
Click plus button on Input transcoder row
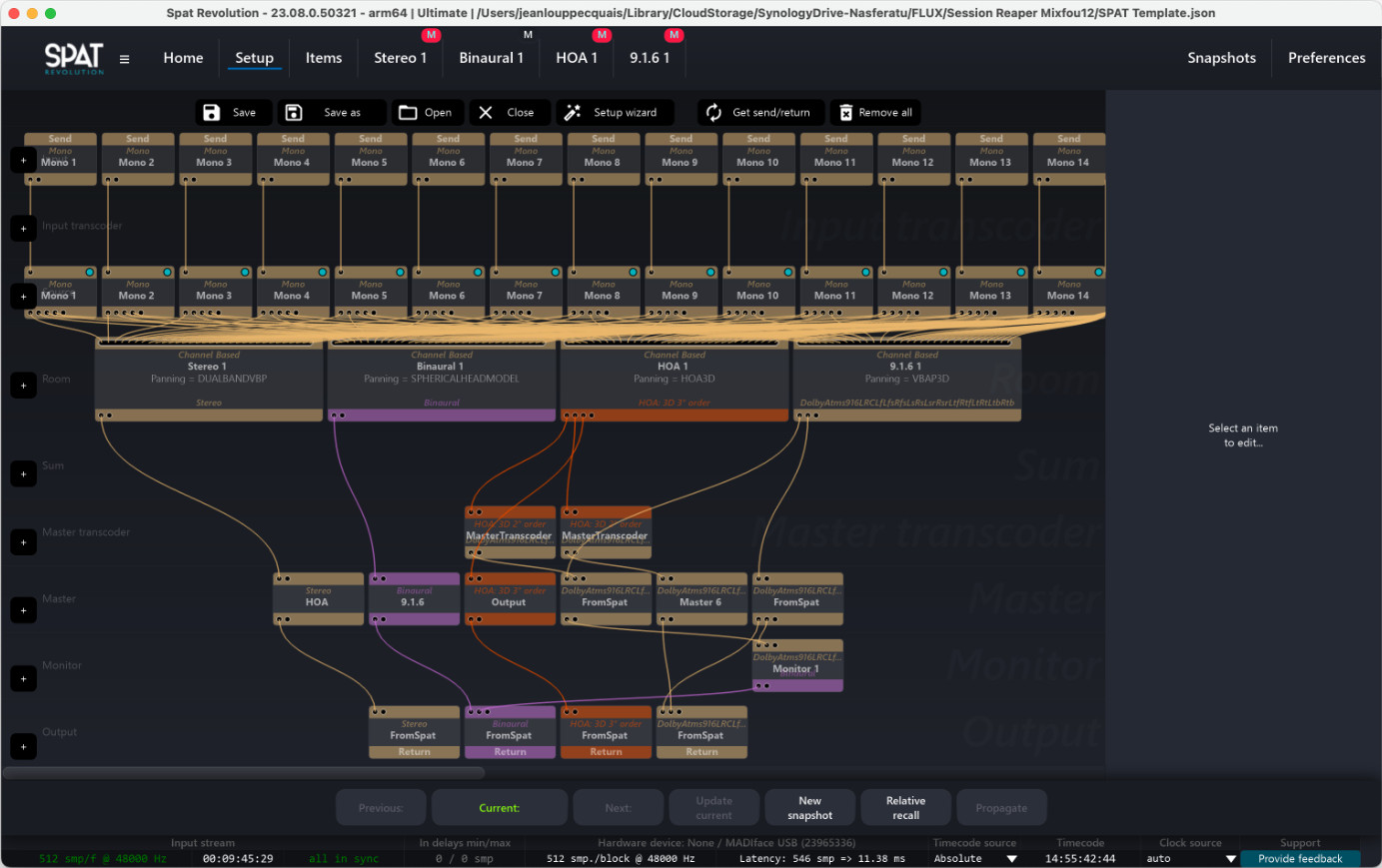pyautogui.click(x=24, y=229)
